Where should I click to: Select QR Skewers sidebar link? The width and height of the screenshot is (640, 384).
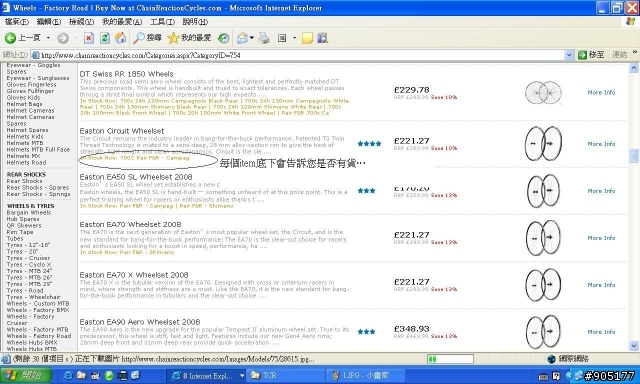click(24, 225)
